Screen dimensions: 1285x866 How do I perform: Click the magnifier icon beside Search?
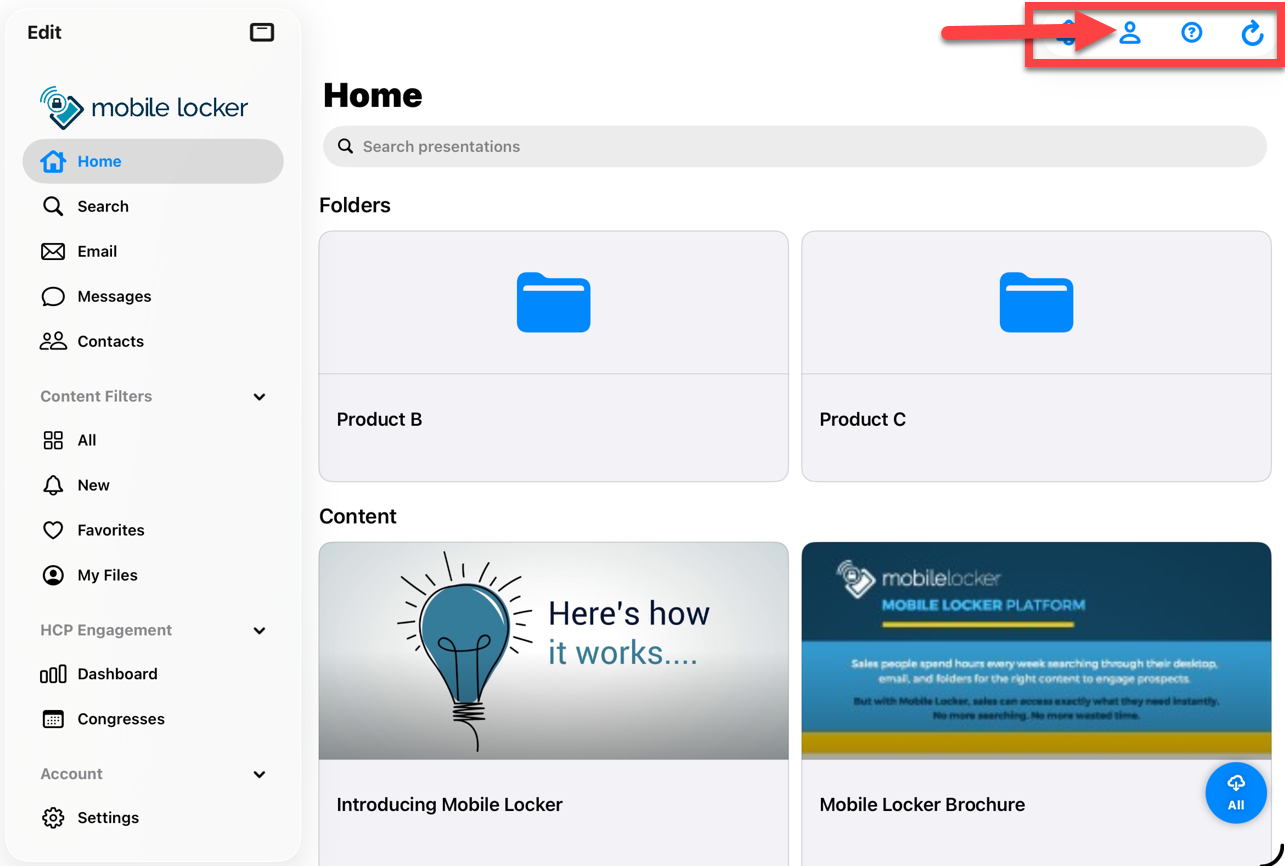click(53, 206)
